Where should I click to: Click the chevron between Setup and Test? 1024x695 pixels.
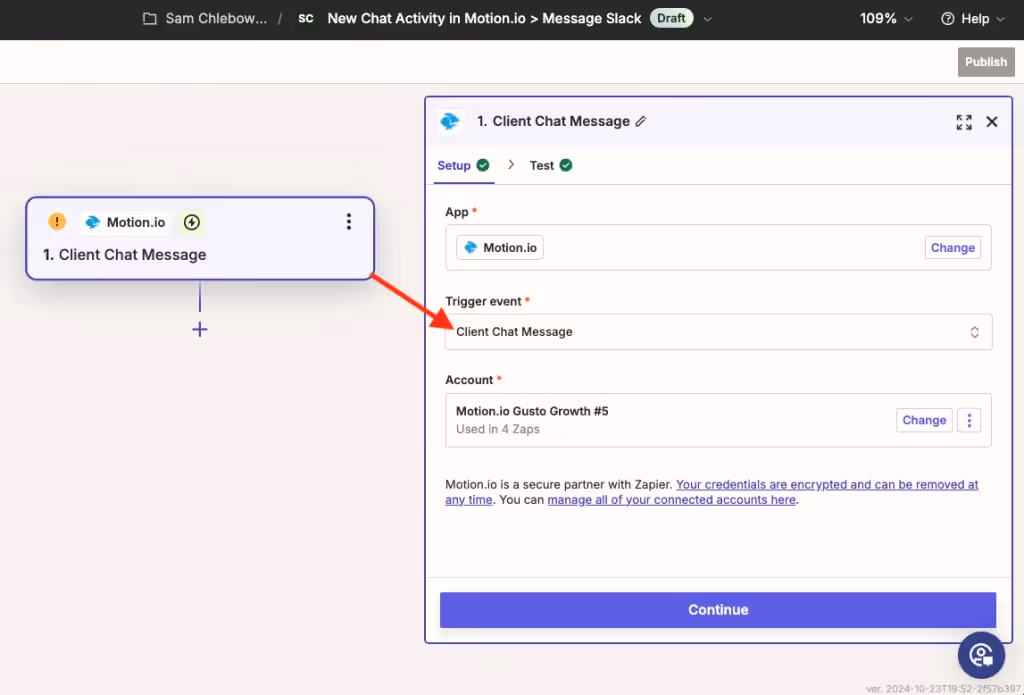click(x=511, y=165)
